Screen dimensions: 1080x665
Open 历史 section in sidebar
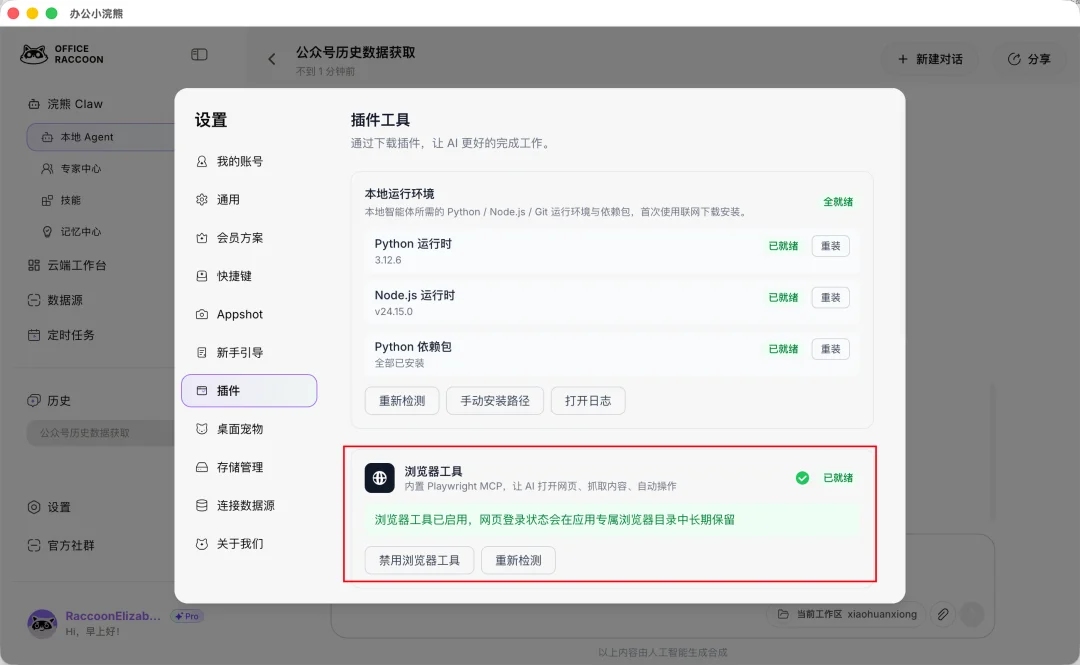(49, 401)
